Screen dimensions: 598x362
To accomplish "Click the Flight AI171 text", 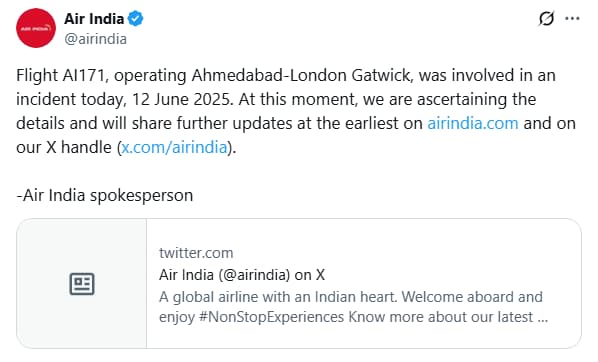I will click(x=60, y=75).
